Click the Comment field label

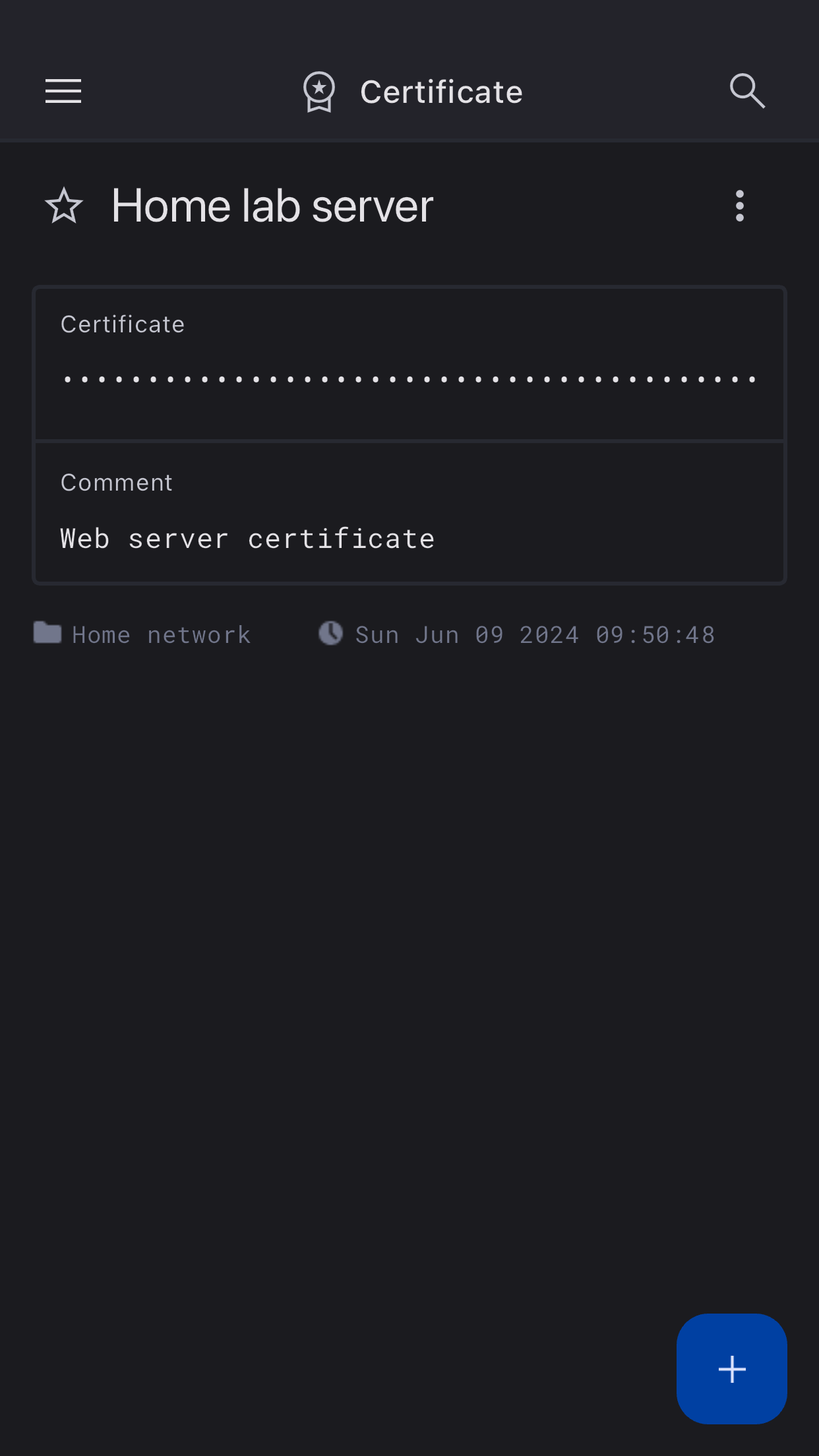click(117, 483)
